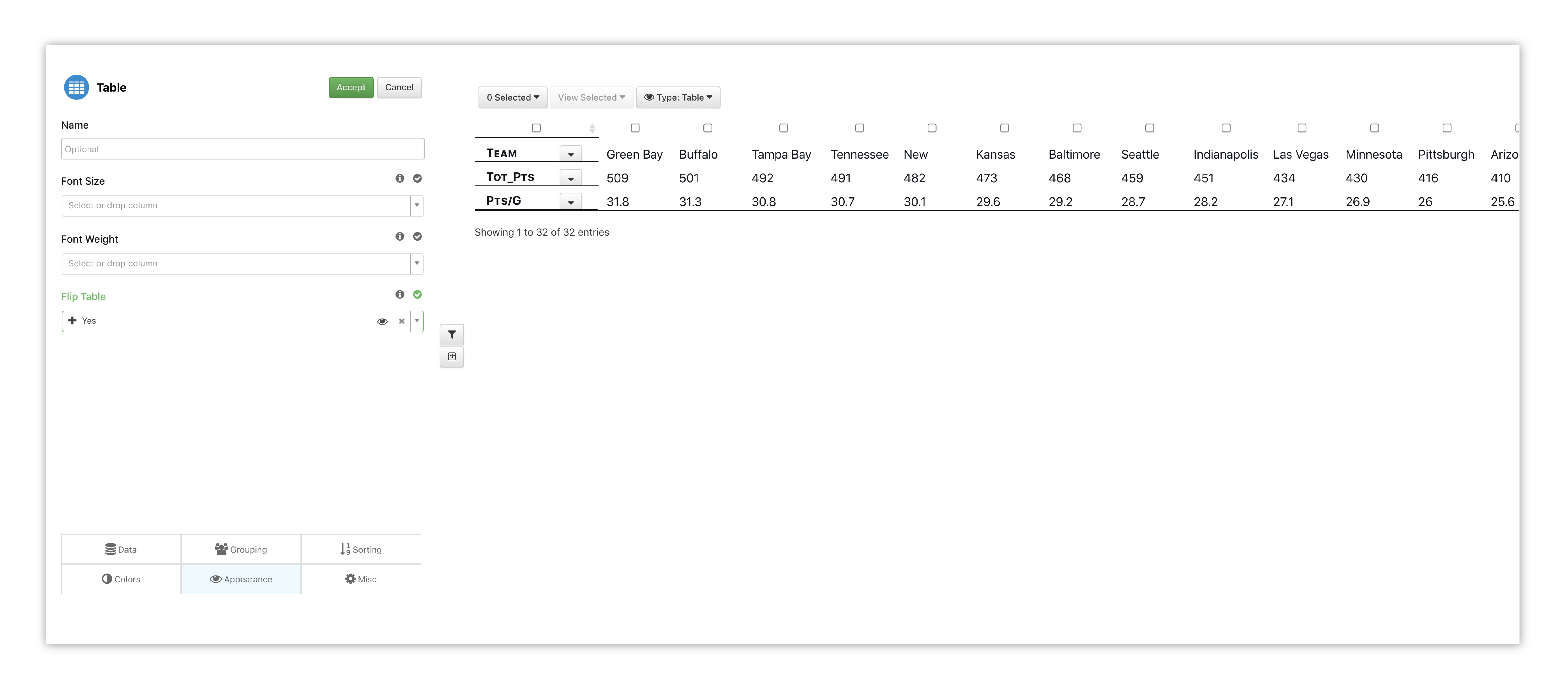This screenshot has height=696, width=1568.
Task: Click the Pts/G row header
Action: pos(503,201)
